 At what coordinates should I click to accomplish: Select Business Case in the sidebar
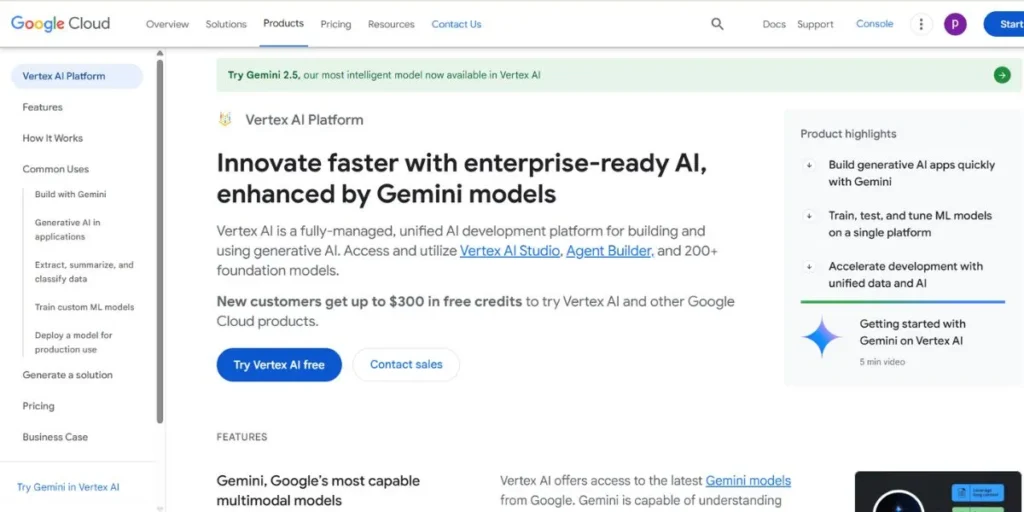click(55, 437)
